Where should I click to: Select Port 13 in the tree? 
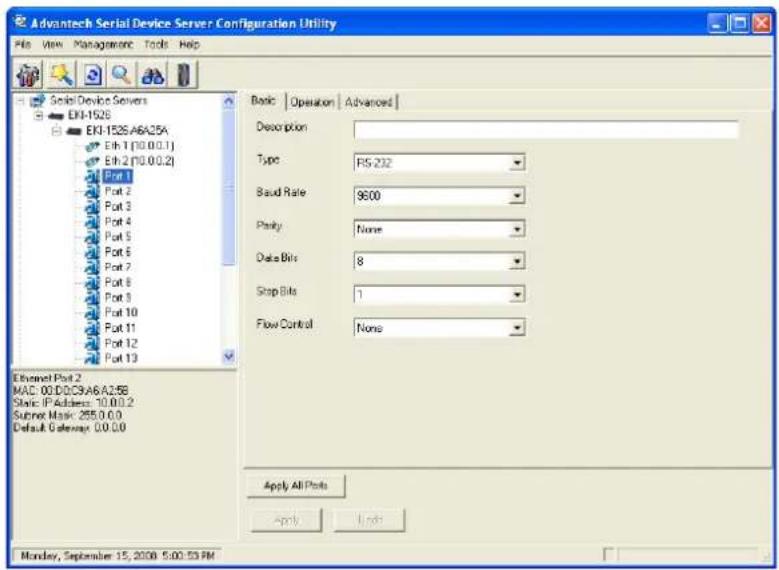click(x=121, y=358)
